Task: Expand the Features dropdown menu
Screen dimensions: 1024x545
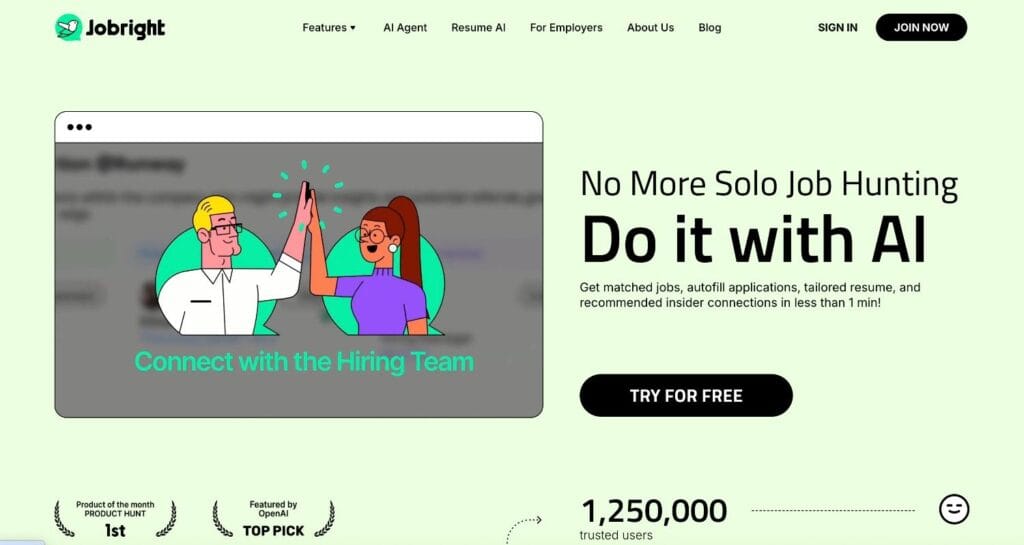Action: tap(328, 27)
